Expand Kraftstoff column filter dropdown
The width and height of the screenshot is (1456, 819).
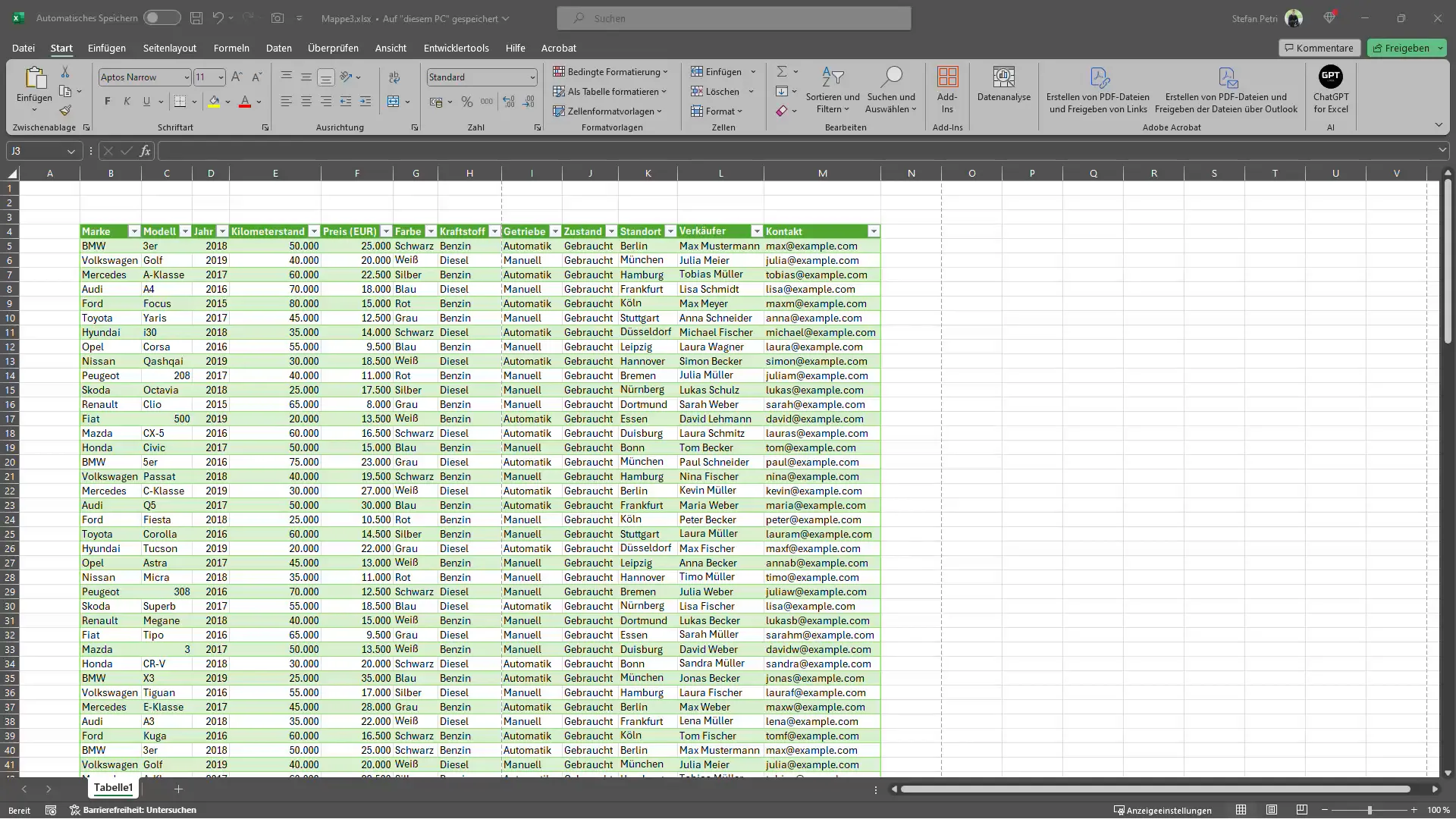[x=494, y=231]
